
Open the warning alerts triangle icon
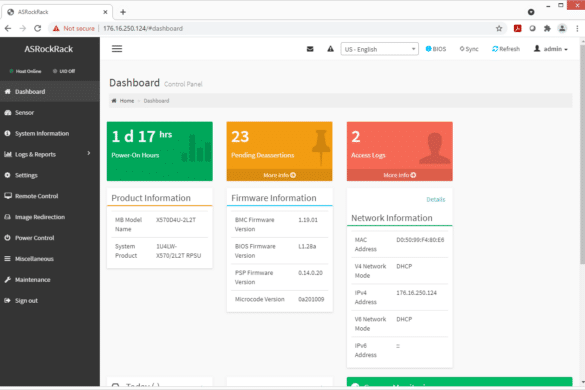pos(330,49)
